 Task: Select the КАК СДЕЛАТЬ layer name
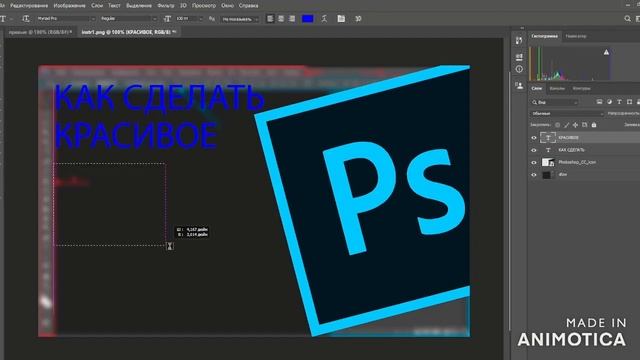pyautogui.click(x=571, y=150)
